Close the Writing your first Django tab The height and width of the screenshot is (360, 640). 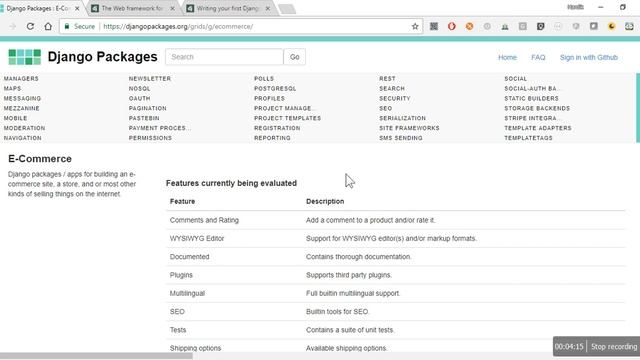[268, 9]
